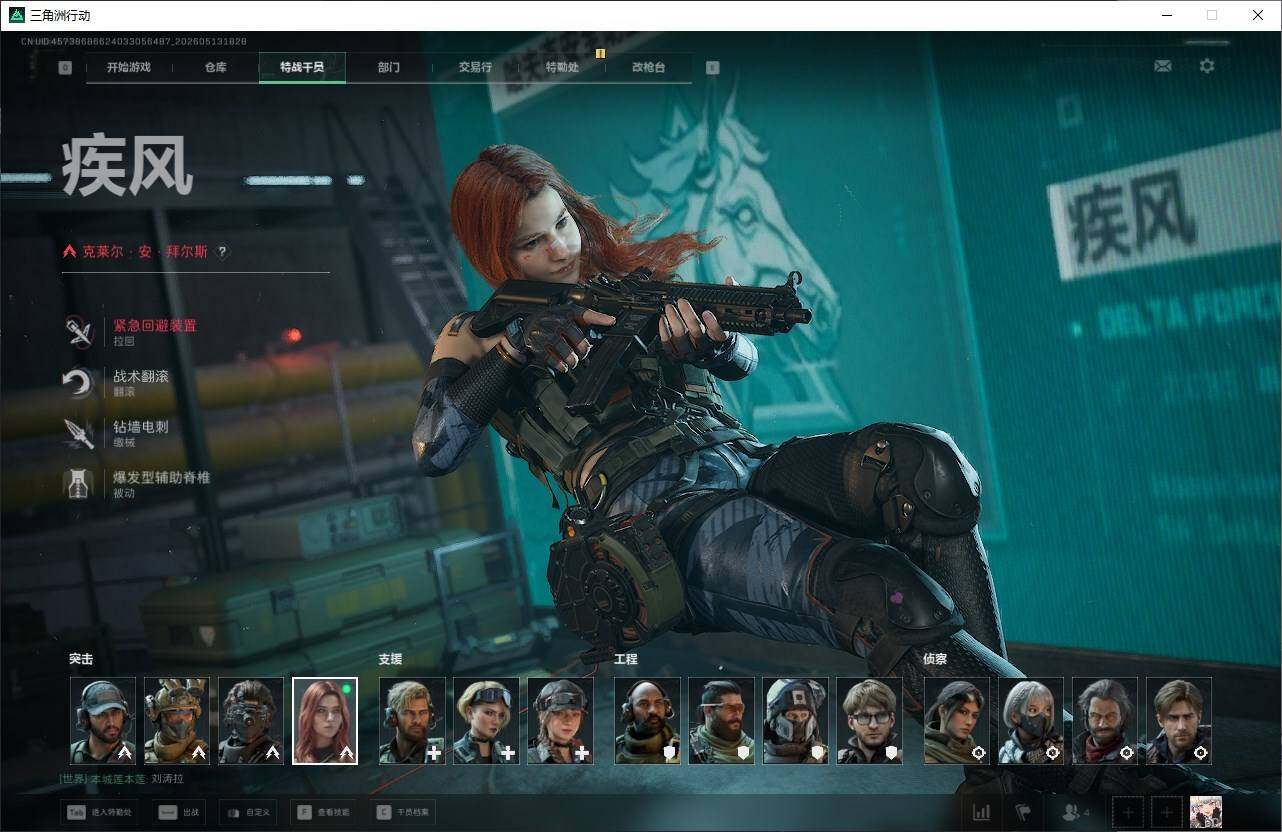Click the flag icon in bottom bar

coord(1022,812)
